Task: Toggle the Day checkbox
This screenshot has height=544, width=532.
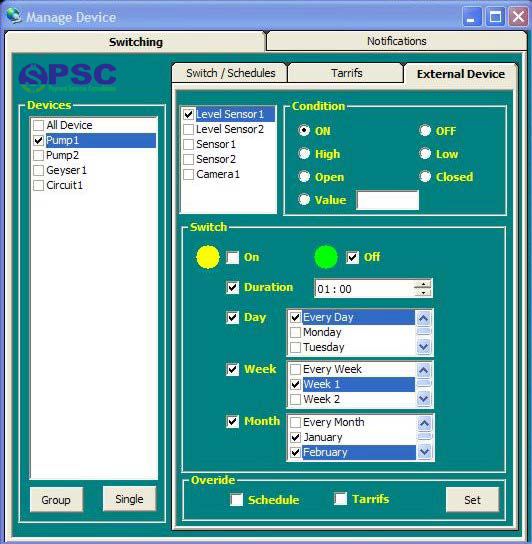Action: coord(232,317)
